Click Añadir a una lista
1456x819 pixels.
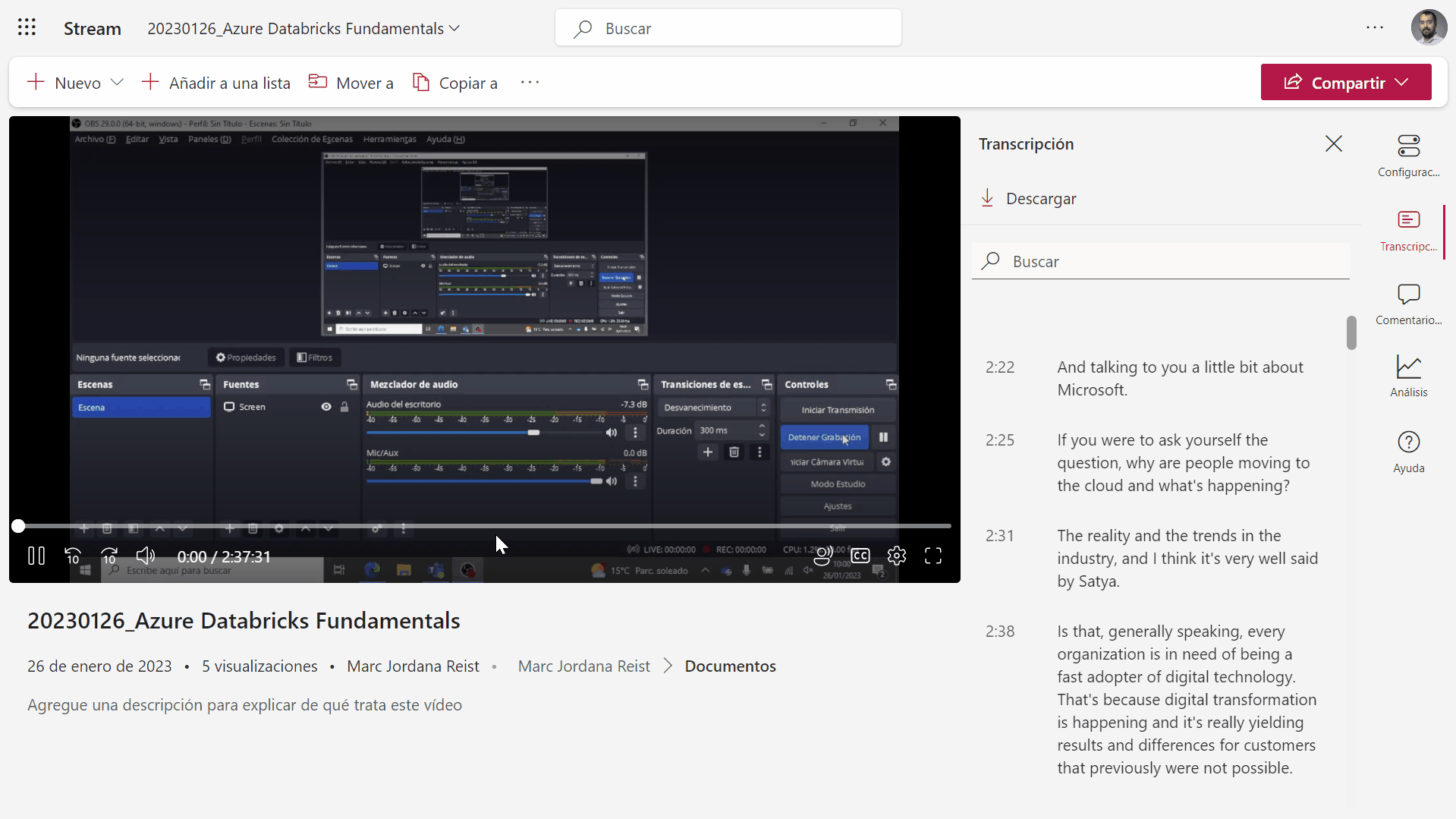coord(216,83)
